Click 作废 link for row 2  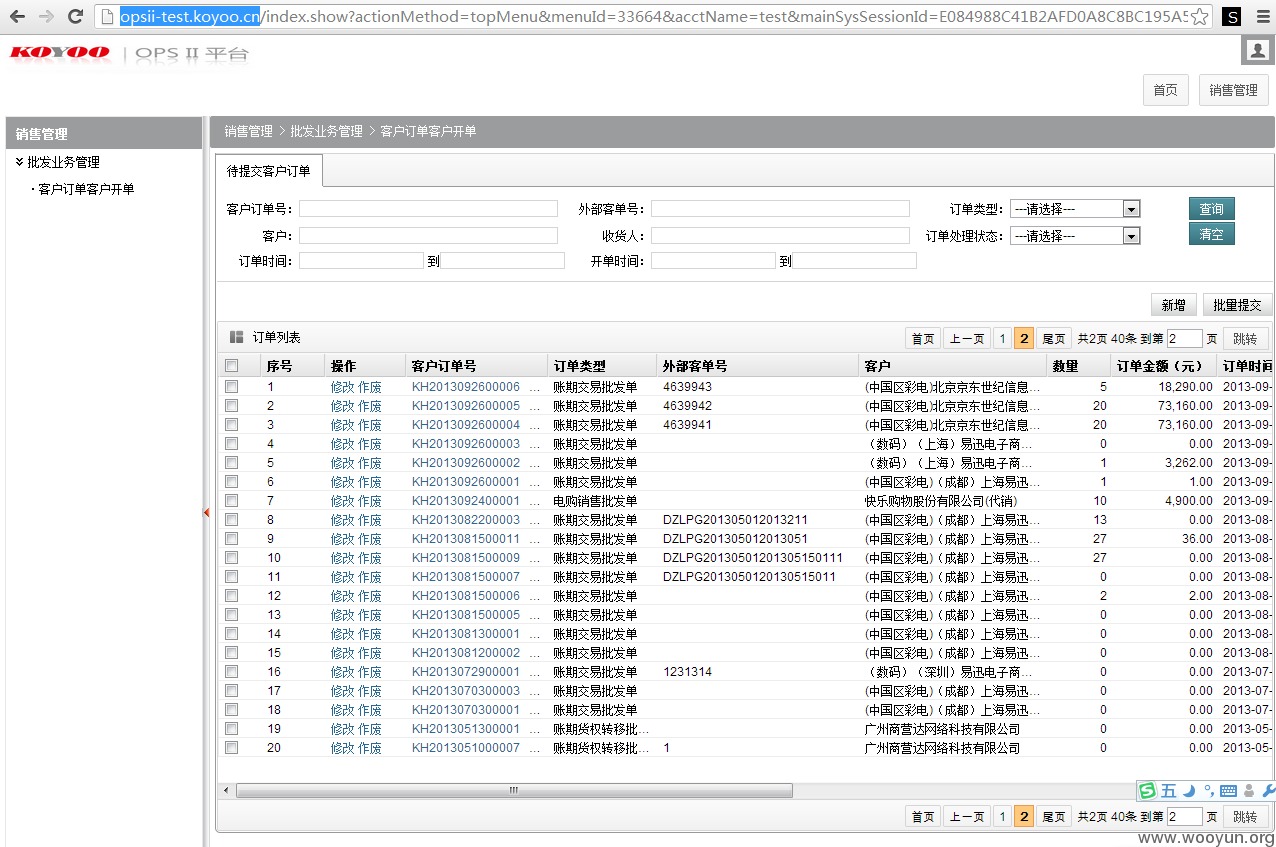[370, 406]
